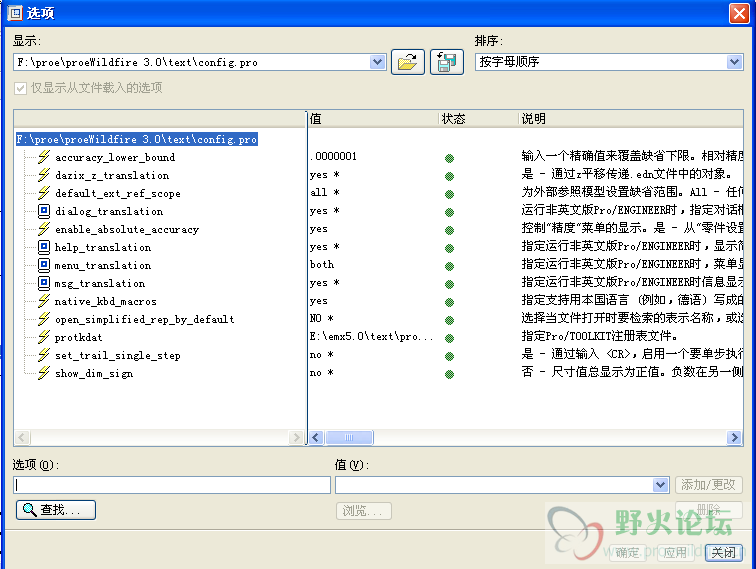
Task: Open a configuration file with folder icon
Action: pyautogui.click(x=408, y=62)
